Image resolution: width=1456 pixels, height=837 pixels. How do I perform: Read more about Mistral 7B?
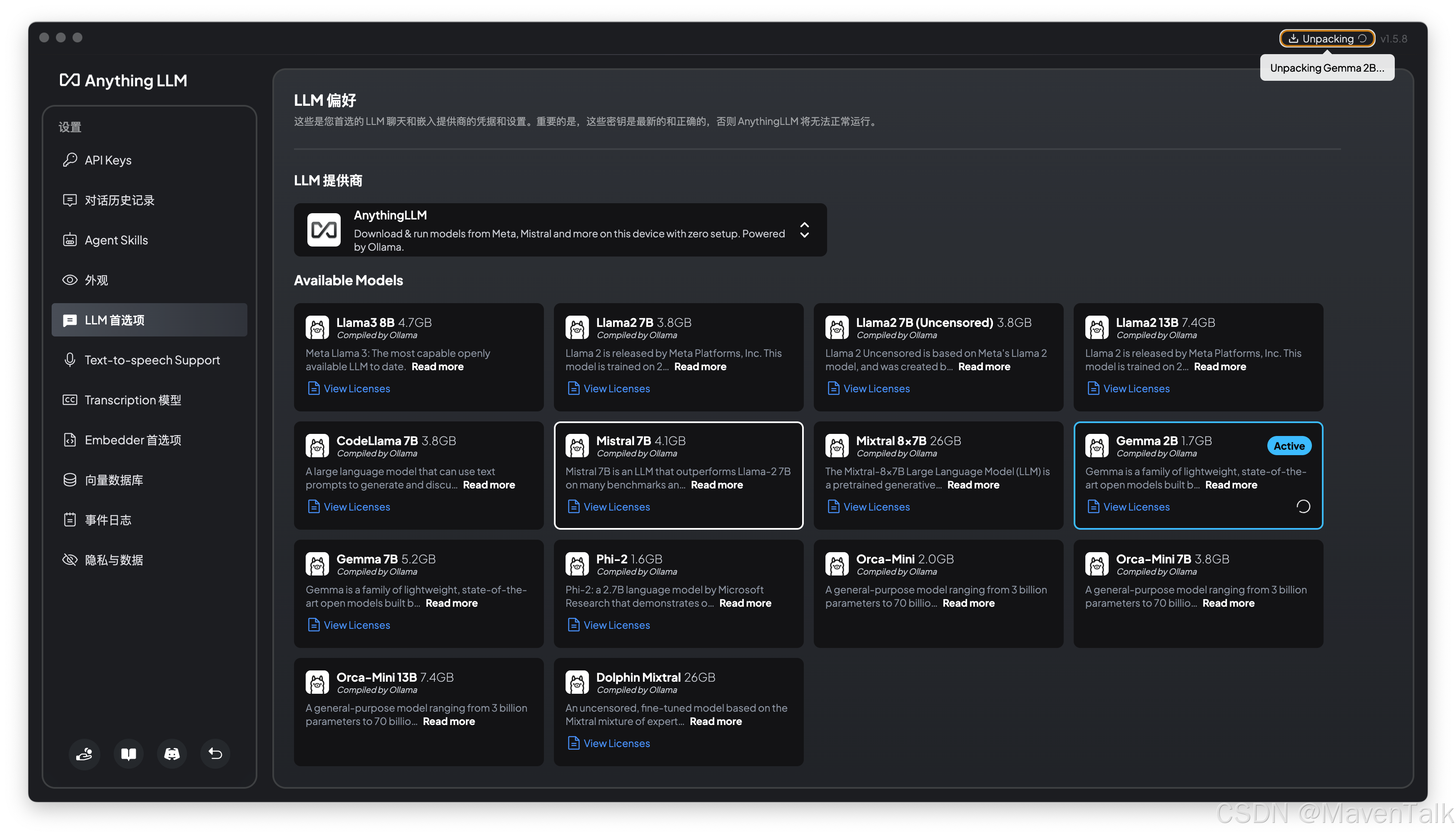tap(717, 485)
